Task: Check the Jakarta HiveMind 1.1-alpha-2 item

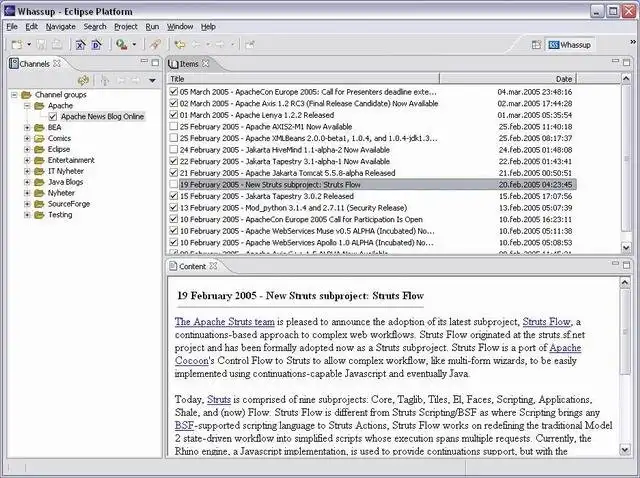Action: coord(173,149)
